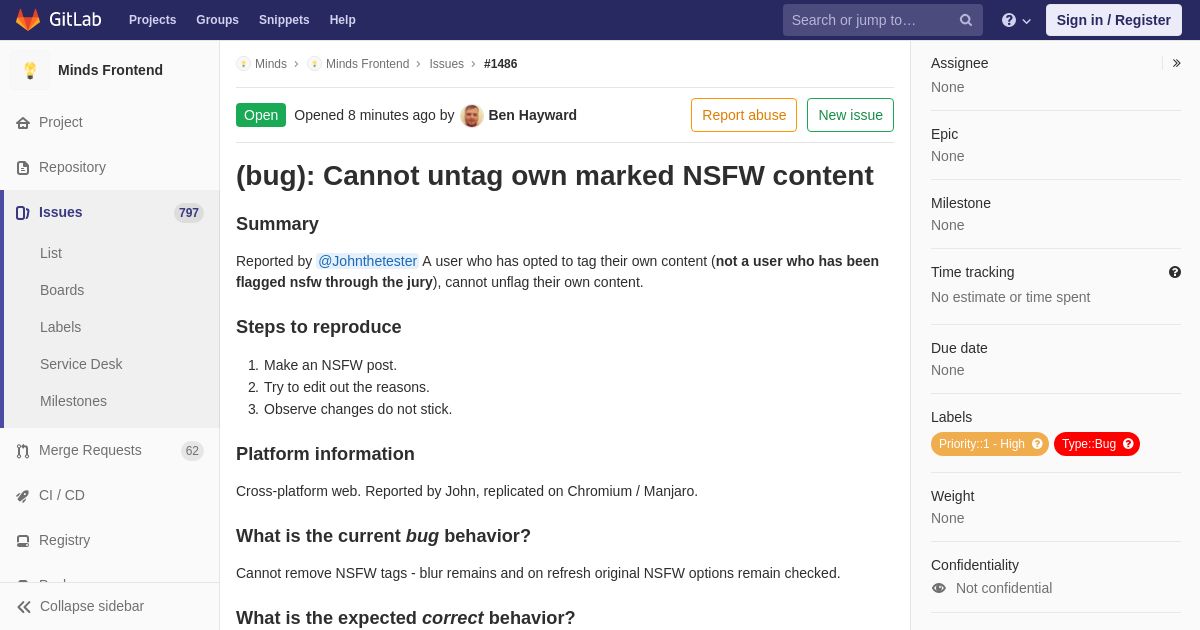The image size is (1200, 630).
Task: Click the 'Platform information' heading
Action: (325, 454)
